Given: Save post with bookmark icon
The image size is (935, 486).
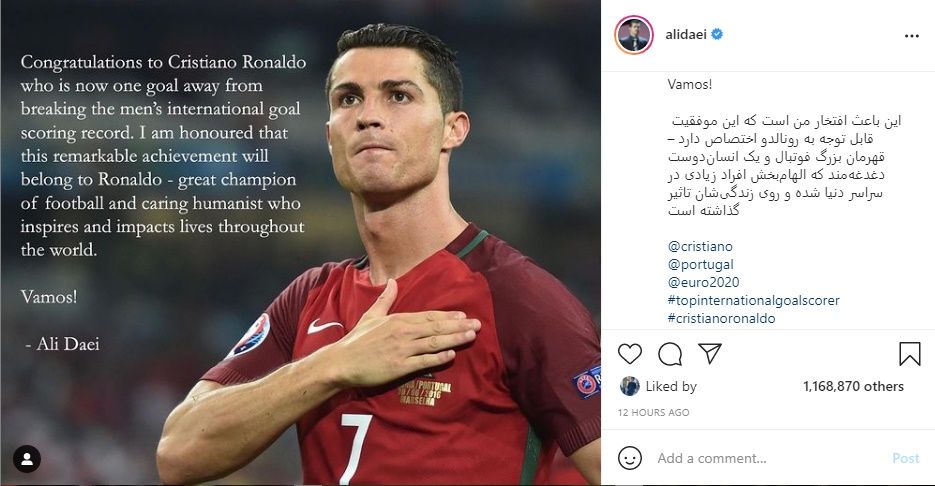Looking at the screenshot, I should [x=909, y=354].
